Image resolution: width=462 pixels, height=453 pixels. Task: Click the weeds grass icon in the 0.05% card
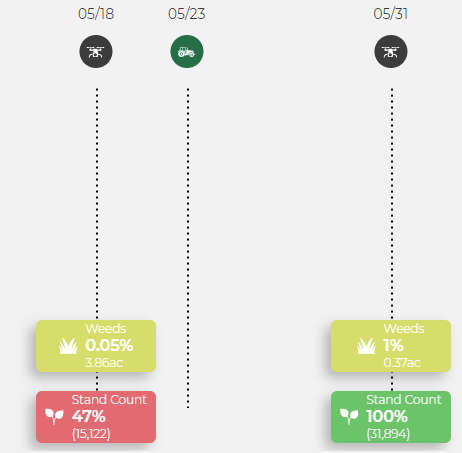click(x=68, y=346)
